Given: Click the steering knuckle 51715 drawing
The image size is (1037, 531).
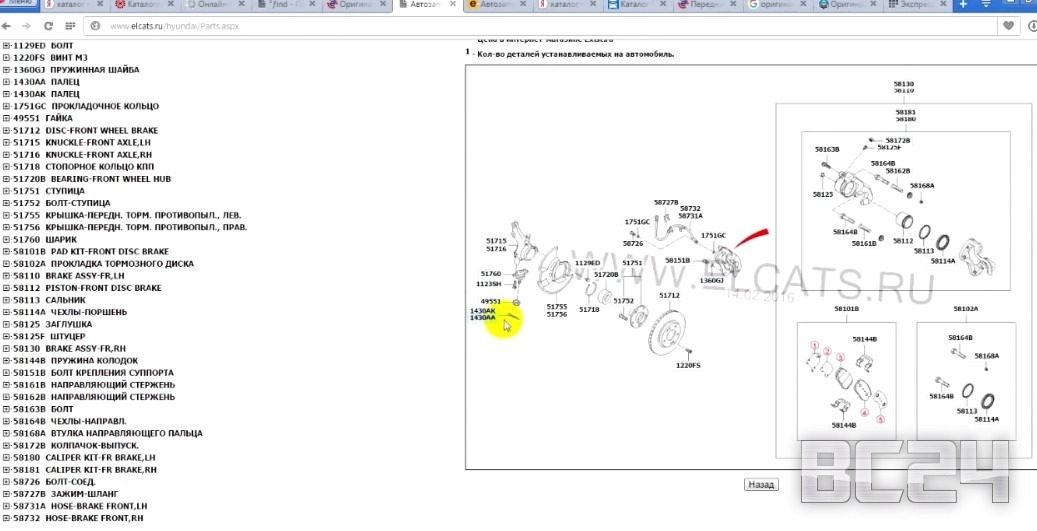Looking at the screenshot, I should coord(521,246).
